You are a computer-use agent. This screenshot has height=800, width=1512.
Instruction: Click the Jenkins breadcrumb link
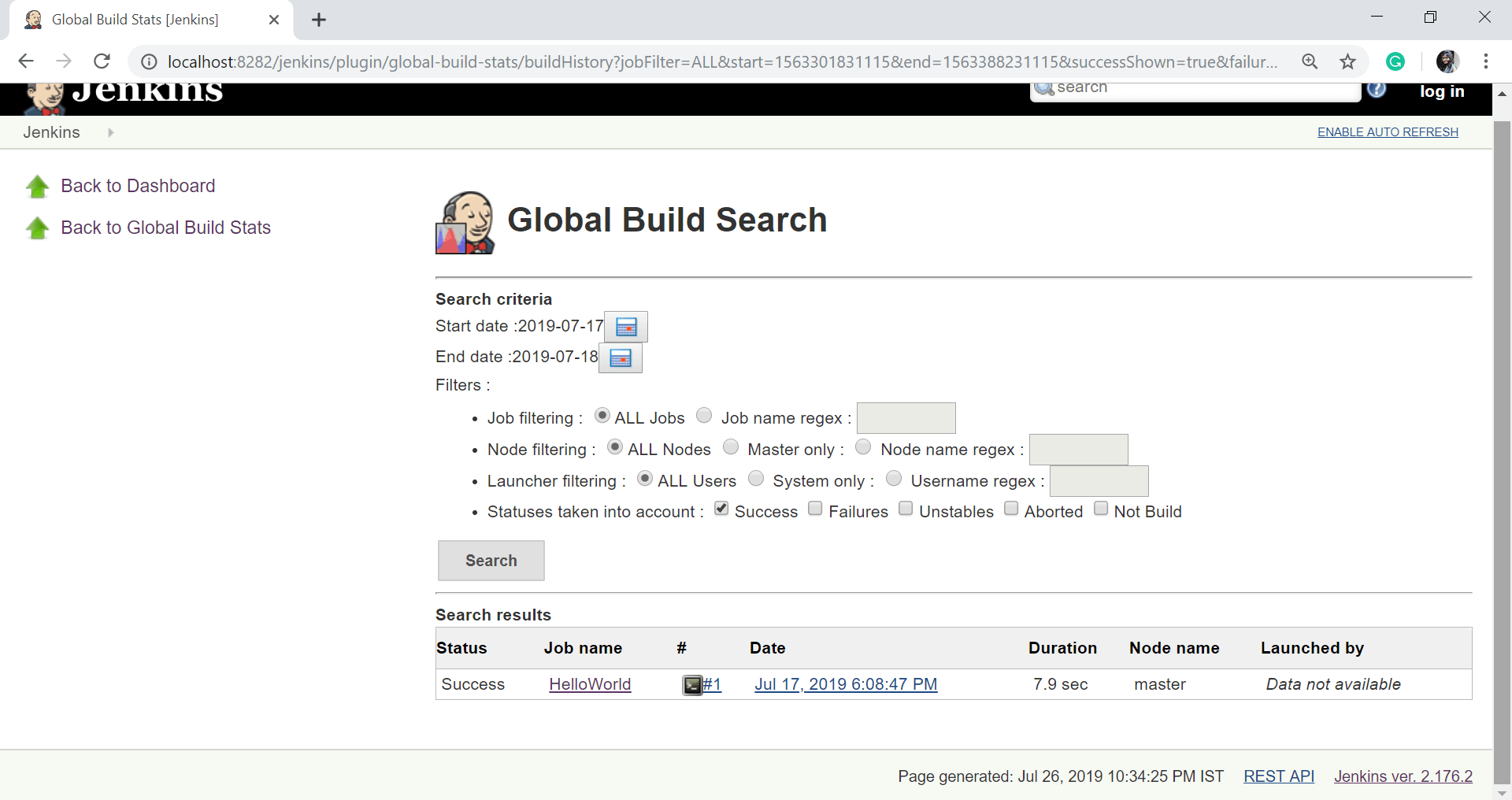51,132
